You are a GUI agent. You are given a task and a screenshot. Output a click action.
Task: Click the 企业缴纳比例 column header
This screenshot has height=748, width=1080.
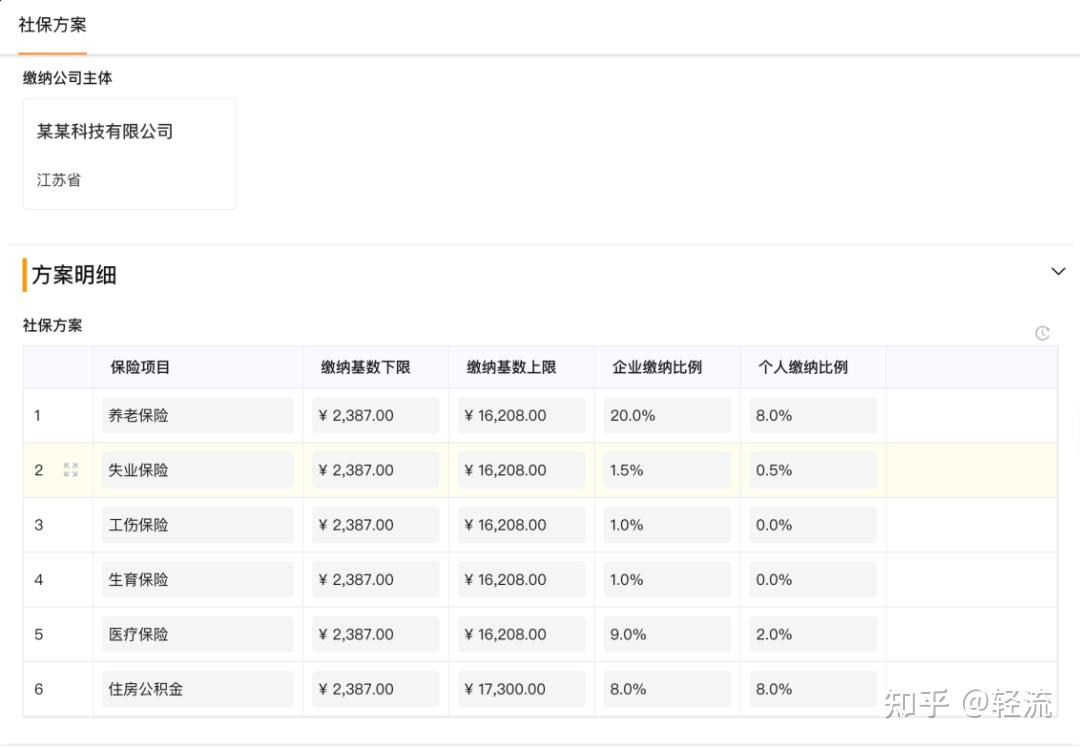657,367
